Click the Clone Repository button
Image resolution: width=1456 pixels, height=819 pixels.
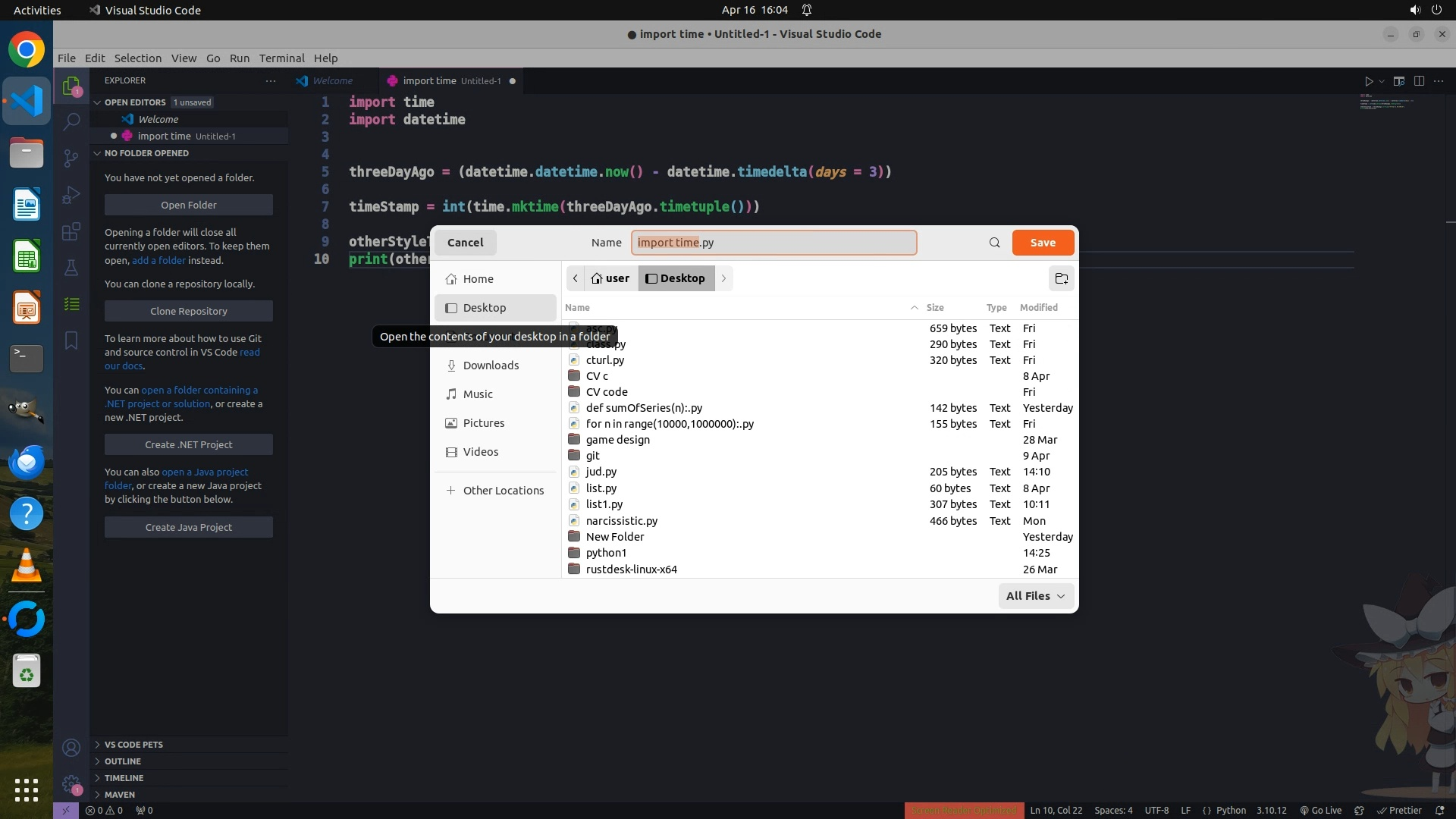189,311
